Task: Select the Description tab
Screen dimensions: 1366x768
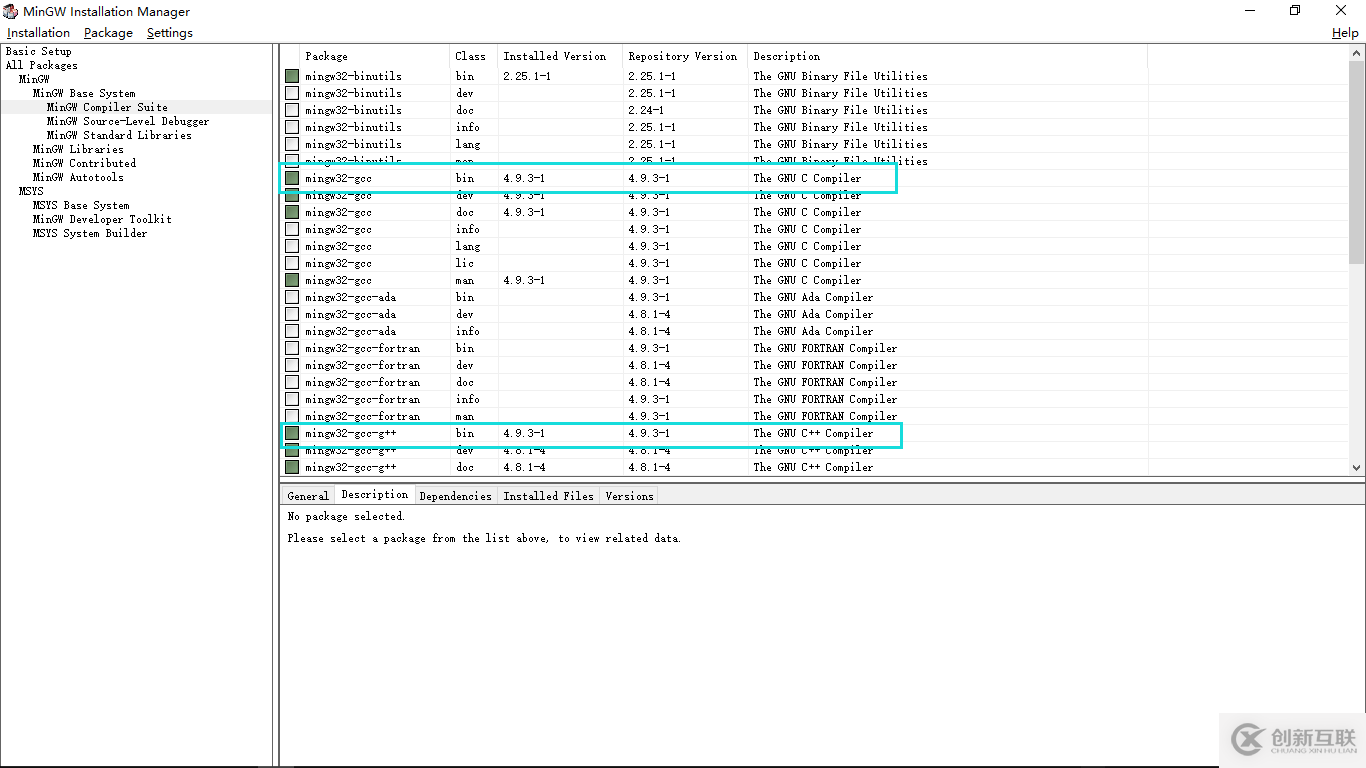Action: pyautogui.click(x=374, y=495)
